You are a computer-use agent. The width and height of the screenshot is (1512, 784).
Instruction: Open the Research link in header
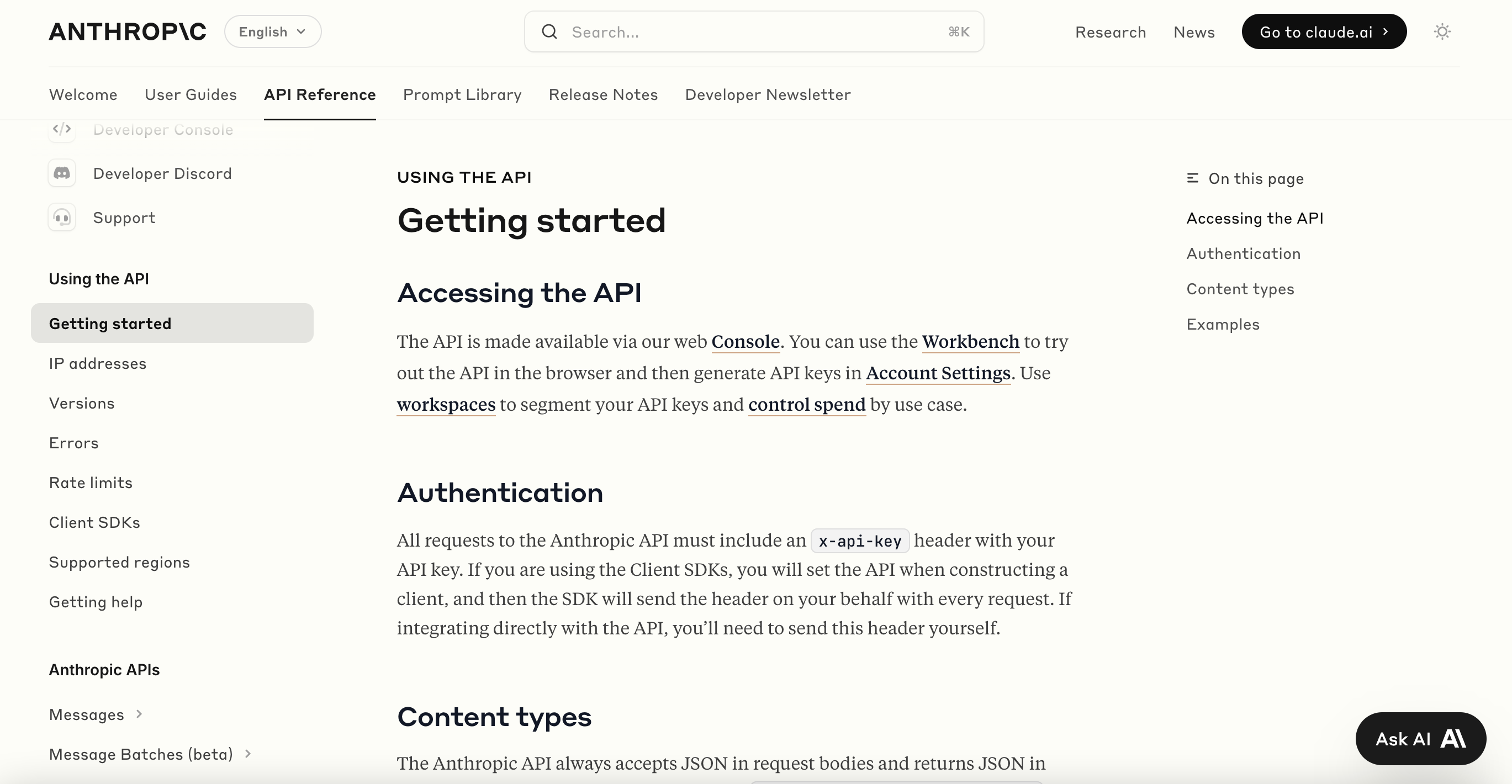1111,31
